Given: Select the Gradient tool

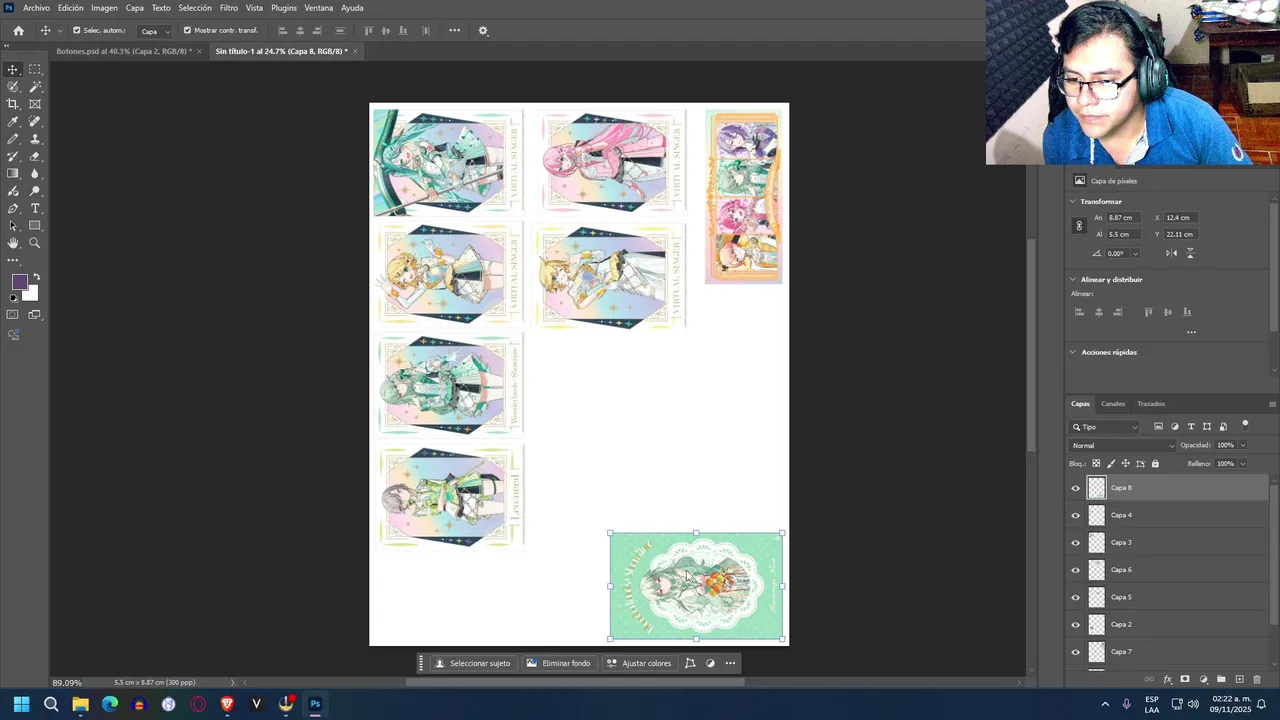Looking at the screenshot, I should [13, 174].
